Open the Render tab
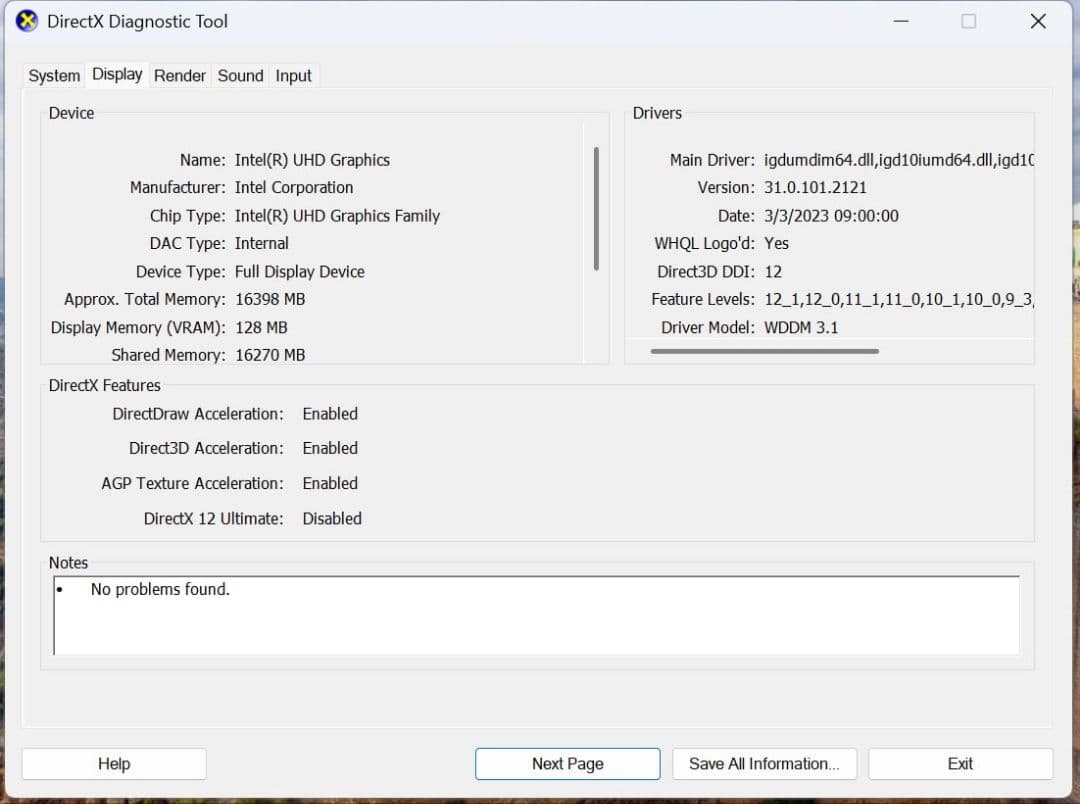 180,75
